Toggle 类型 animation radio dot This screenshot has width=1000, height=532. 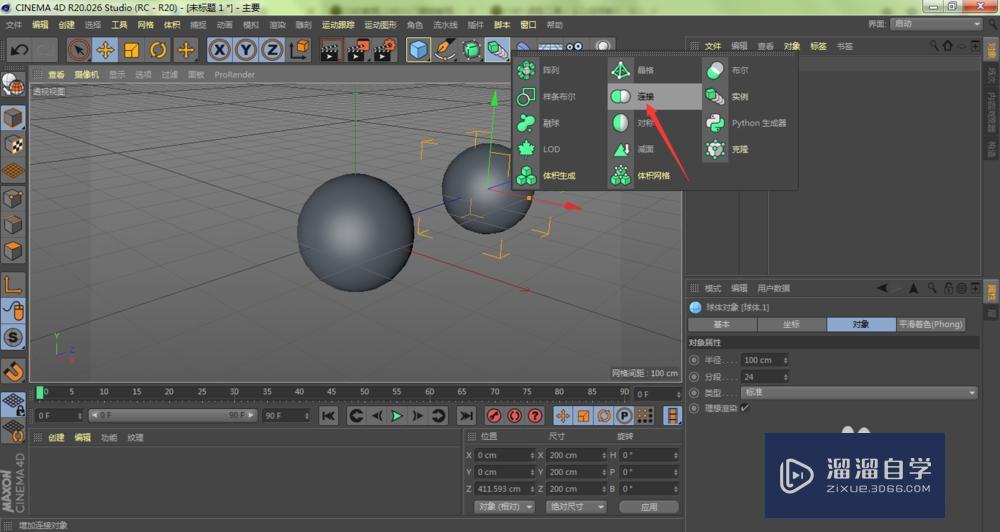695,392
